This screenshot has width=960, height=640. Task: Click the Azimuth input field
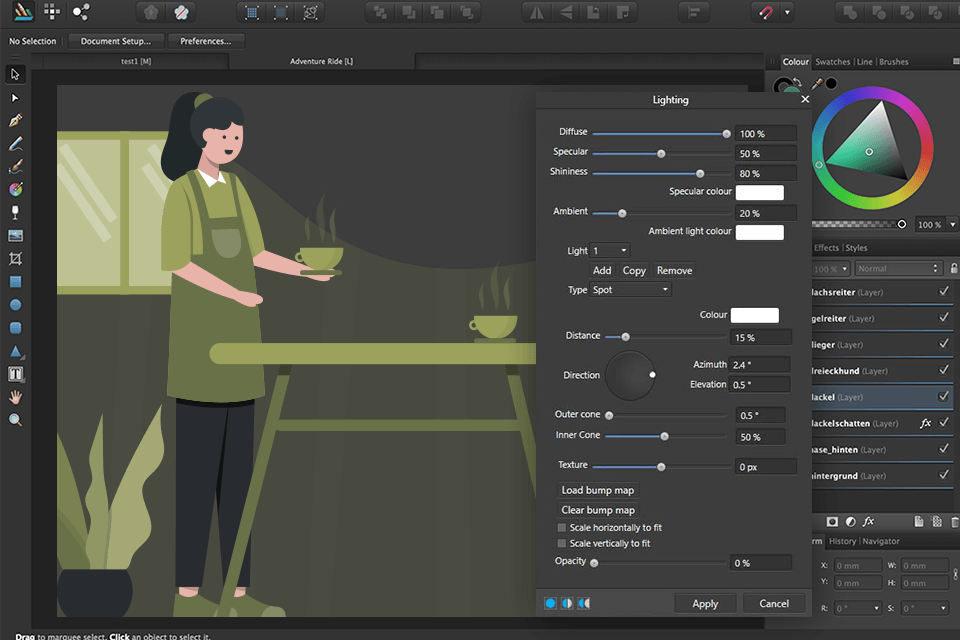[762, 364]
